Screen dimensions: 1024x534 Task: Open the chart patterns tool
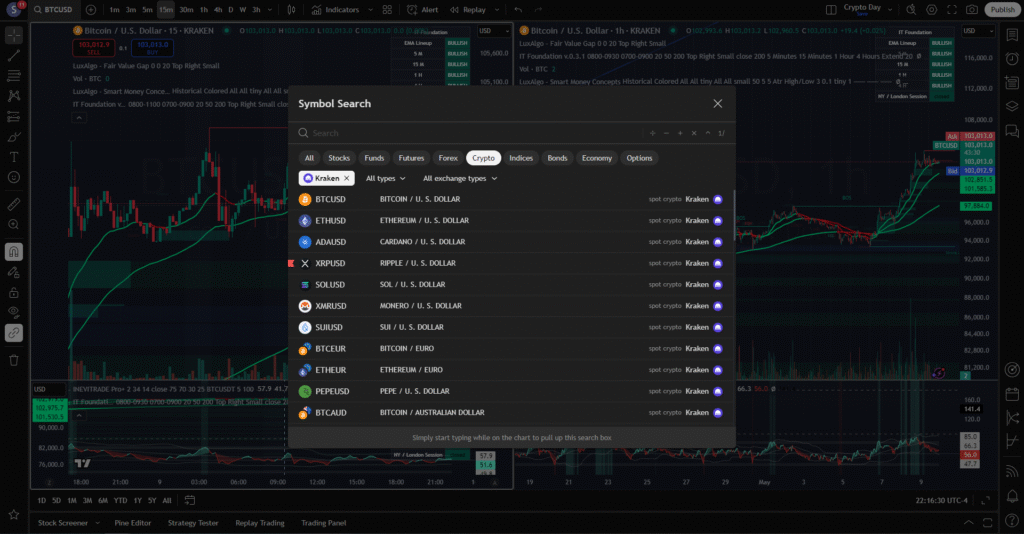click(x=14, y=96)
